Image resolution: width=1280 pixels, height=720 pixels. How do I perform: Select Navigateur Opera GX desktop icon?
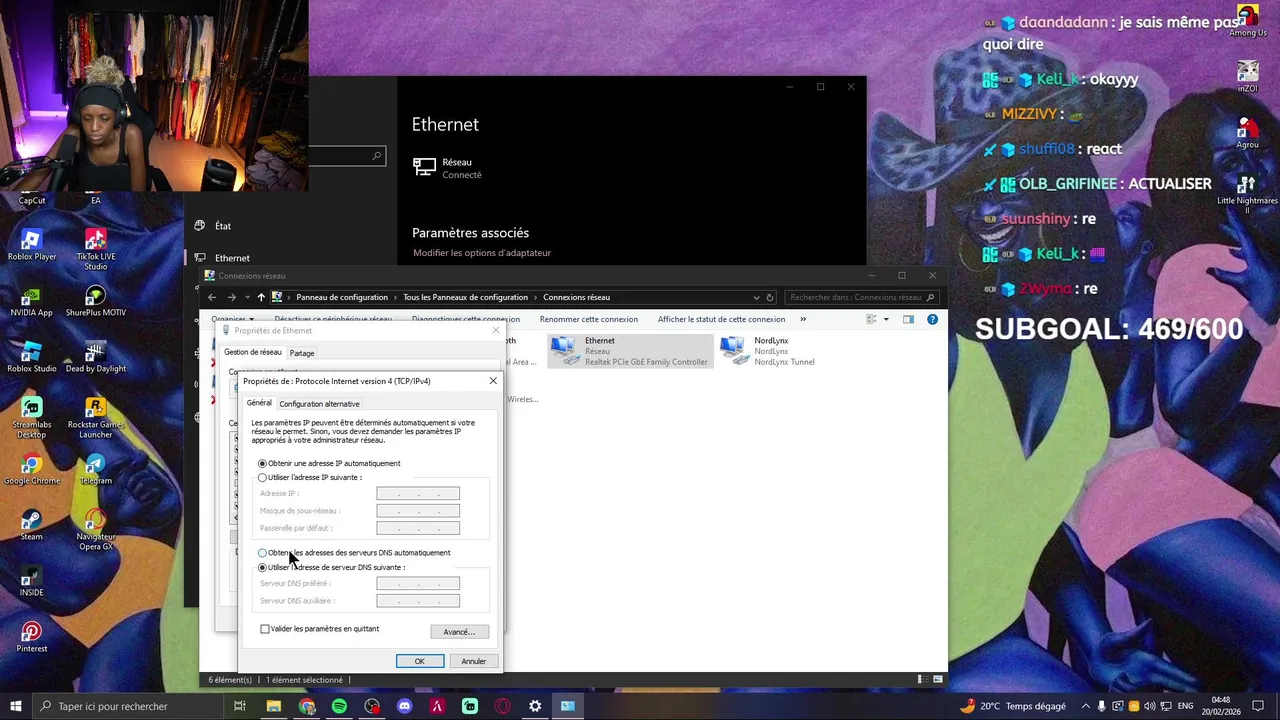(95, 529)
